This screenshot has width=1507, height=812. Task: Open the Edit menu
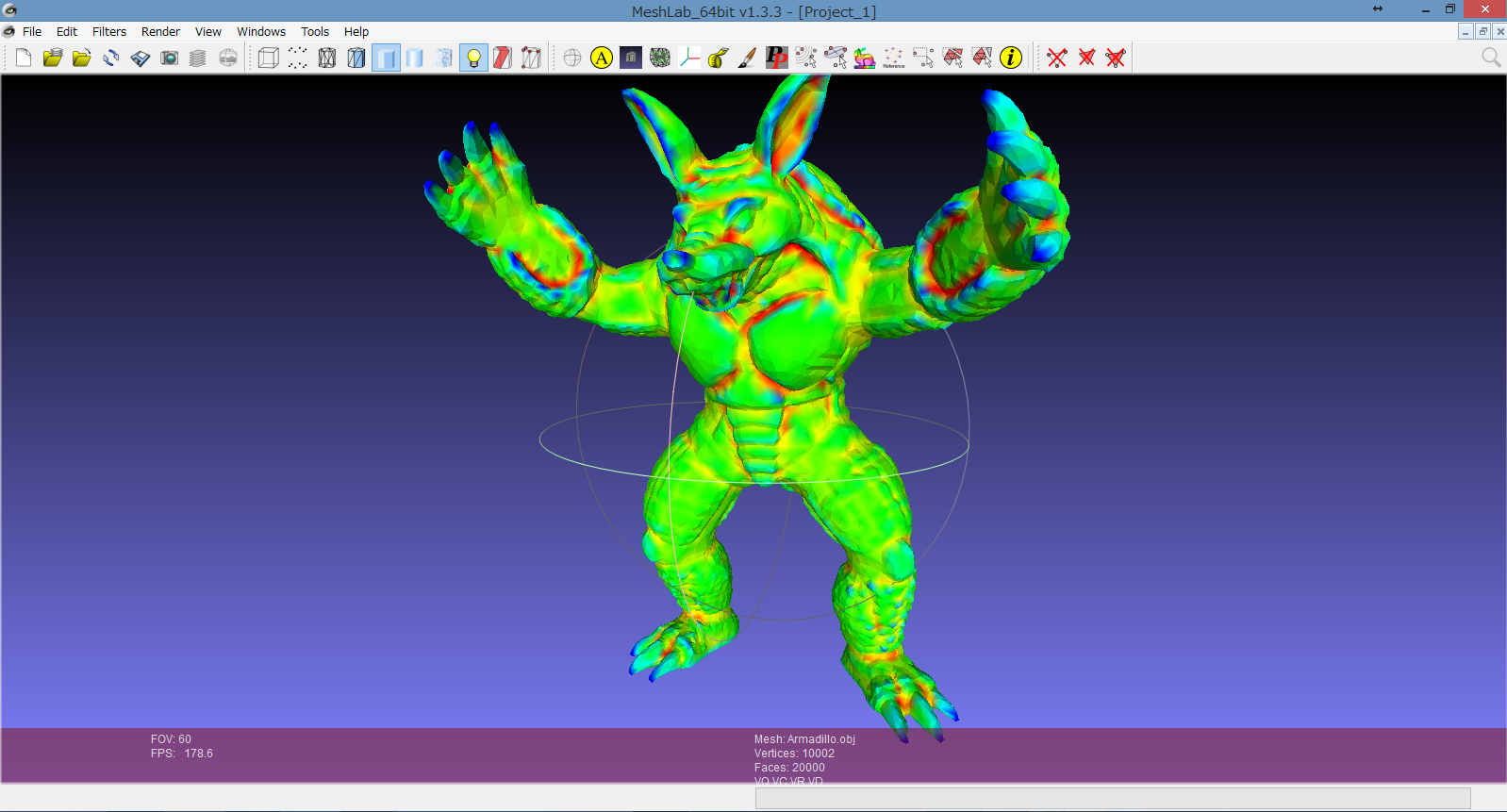(67, 31)
